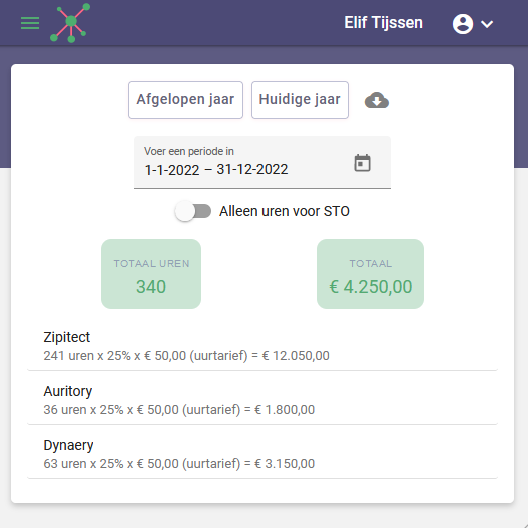Click the Zipitect calculation line
This screenshot has width=528, height=528.
click(186, 356)
